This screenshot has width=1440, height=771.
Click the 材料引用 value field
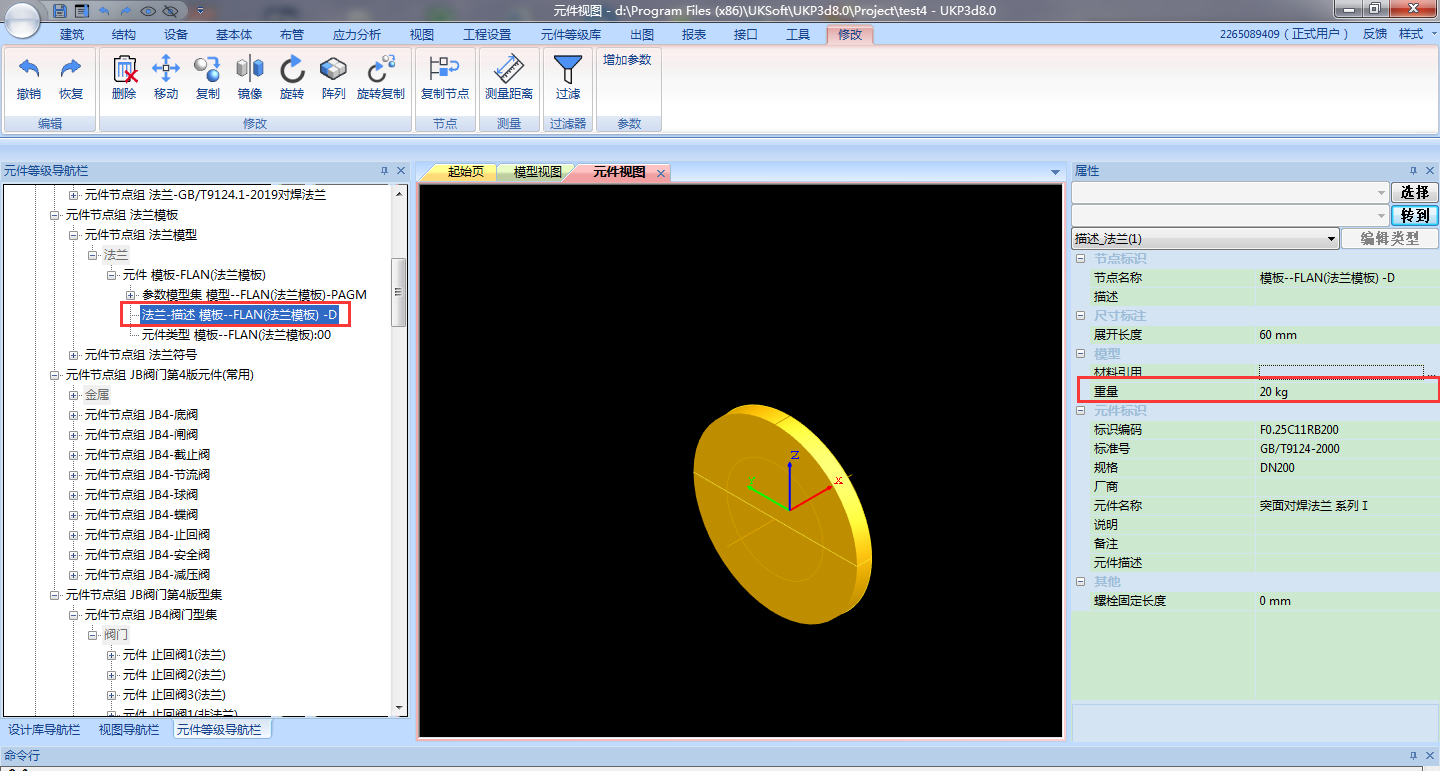pyautogui.click(x=1340, y=372)
